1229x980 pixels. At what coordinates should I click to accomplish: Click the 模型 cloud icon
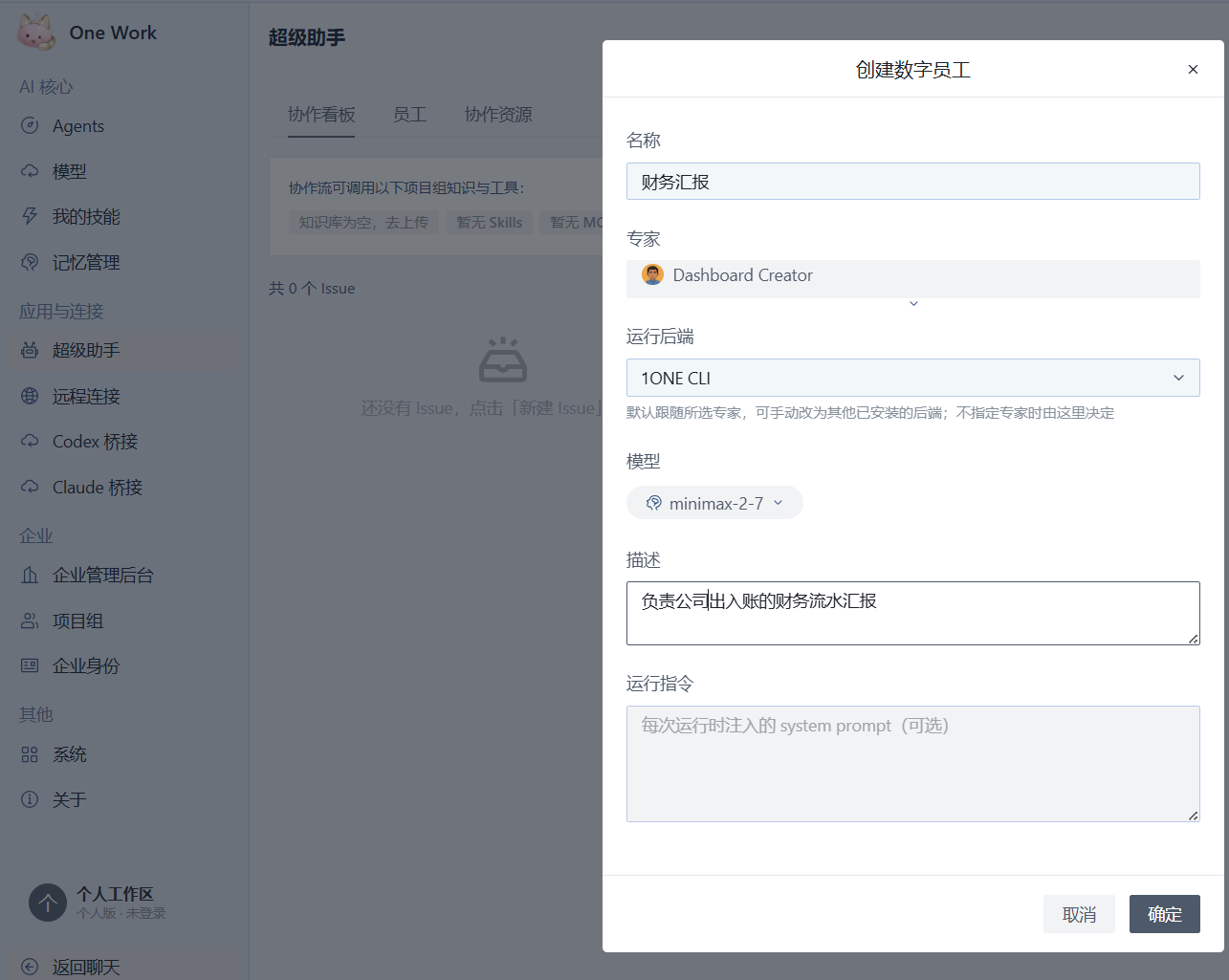[30, 171]
